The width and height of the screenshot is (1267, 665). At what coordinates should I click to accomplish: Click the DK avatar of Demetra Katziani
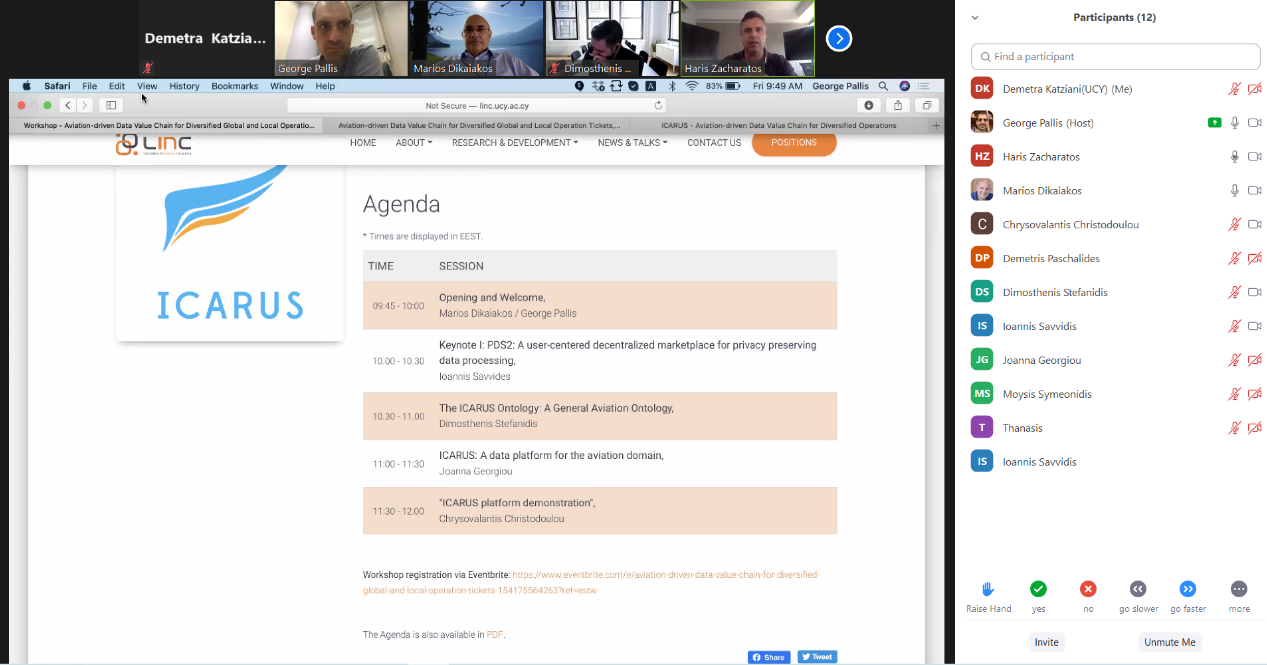[982, 89]
